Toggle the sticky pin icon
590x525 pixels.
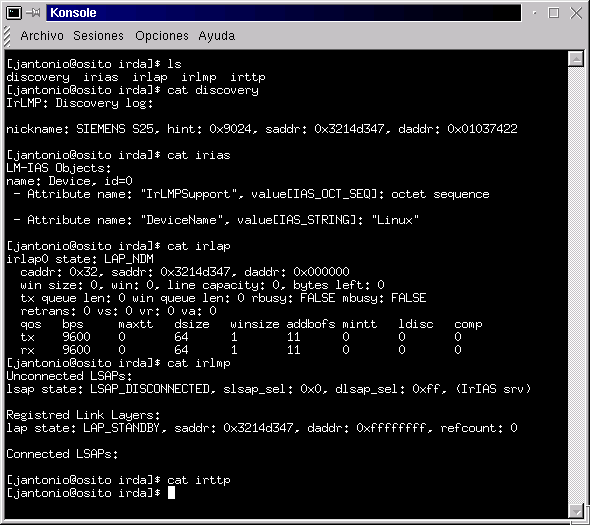coord(33,13)
